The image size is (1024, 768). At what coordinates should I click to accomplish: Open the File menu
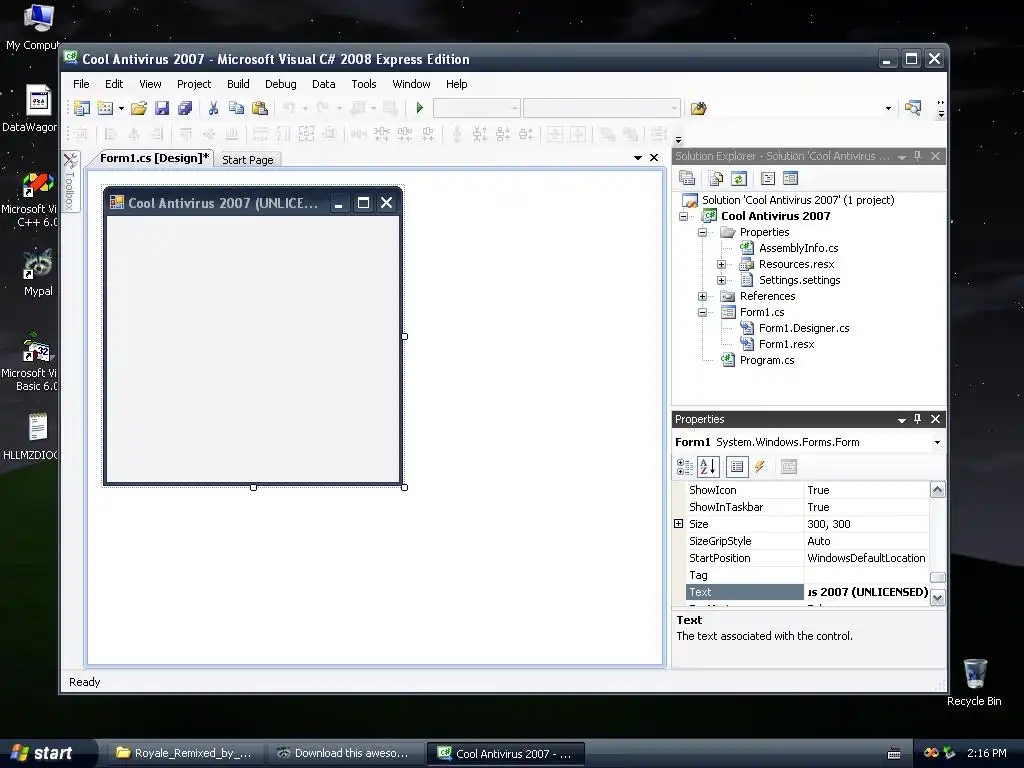point(81,84)
